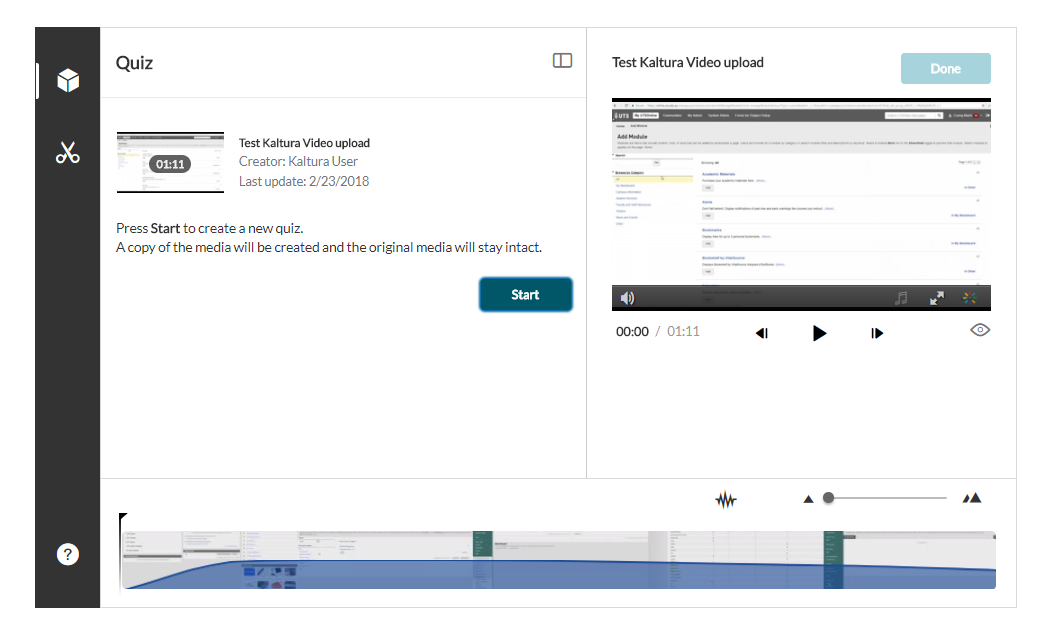The image size is (1054, 629).
Task: Zoom in timeline with large triangles
Action: click(x=971, y=498)
